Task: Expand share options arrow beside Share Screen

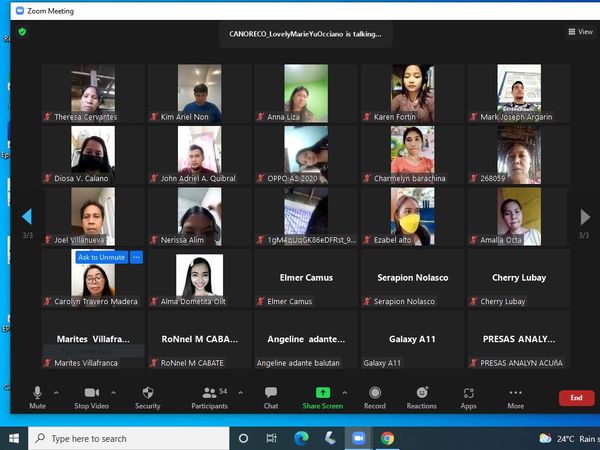Action: 345,393
